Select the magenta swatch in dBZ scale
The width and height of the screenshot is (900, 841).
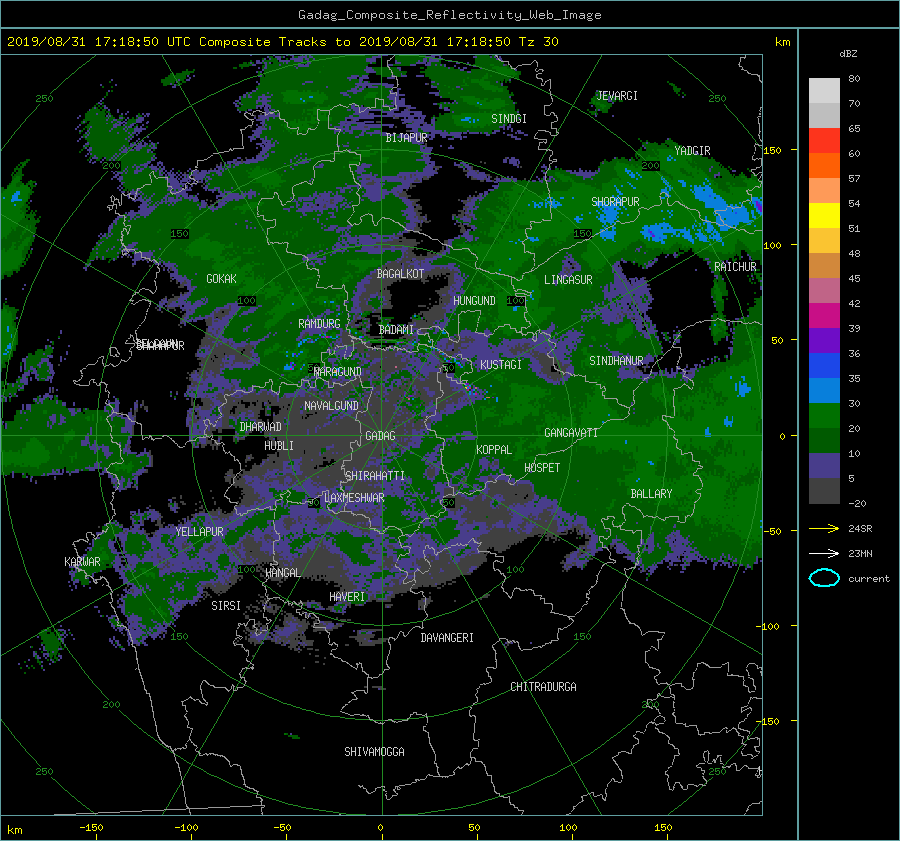pyautogui.click(x=824, y=315)
